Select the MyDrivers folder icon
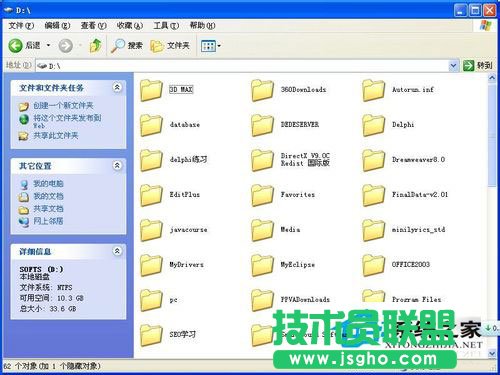 tap(151, 265)
